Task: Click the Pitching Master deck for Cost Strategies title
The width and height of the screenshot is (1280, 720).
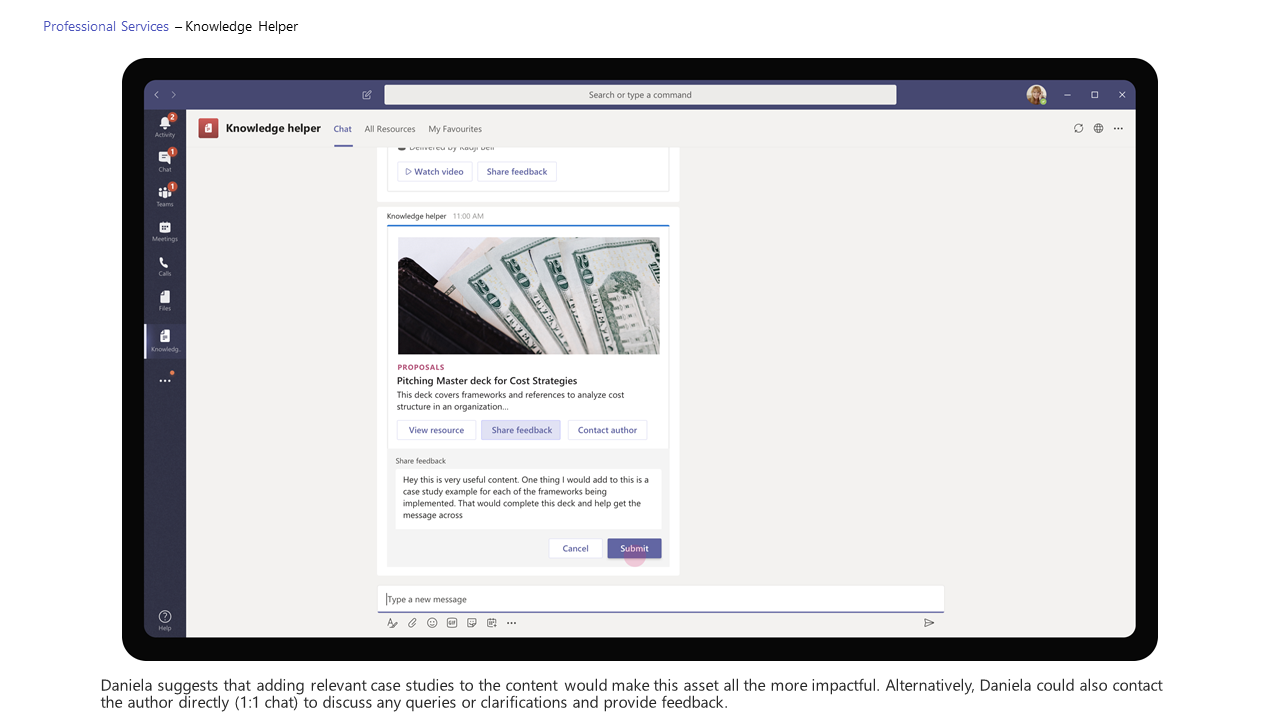Action: point(487,381)
